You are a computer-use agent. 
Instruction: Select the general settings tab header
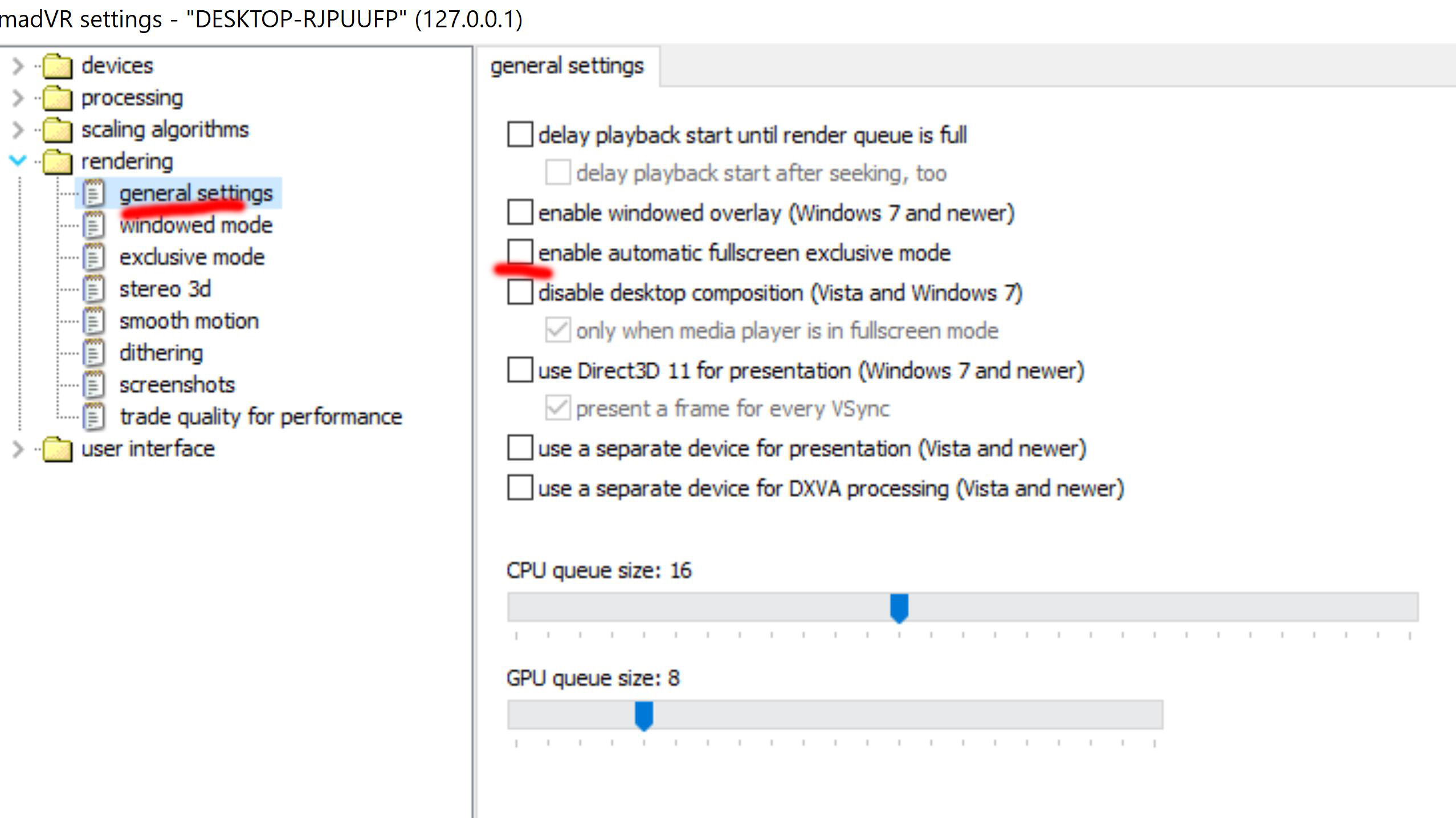coord(567,66)
